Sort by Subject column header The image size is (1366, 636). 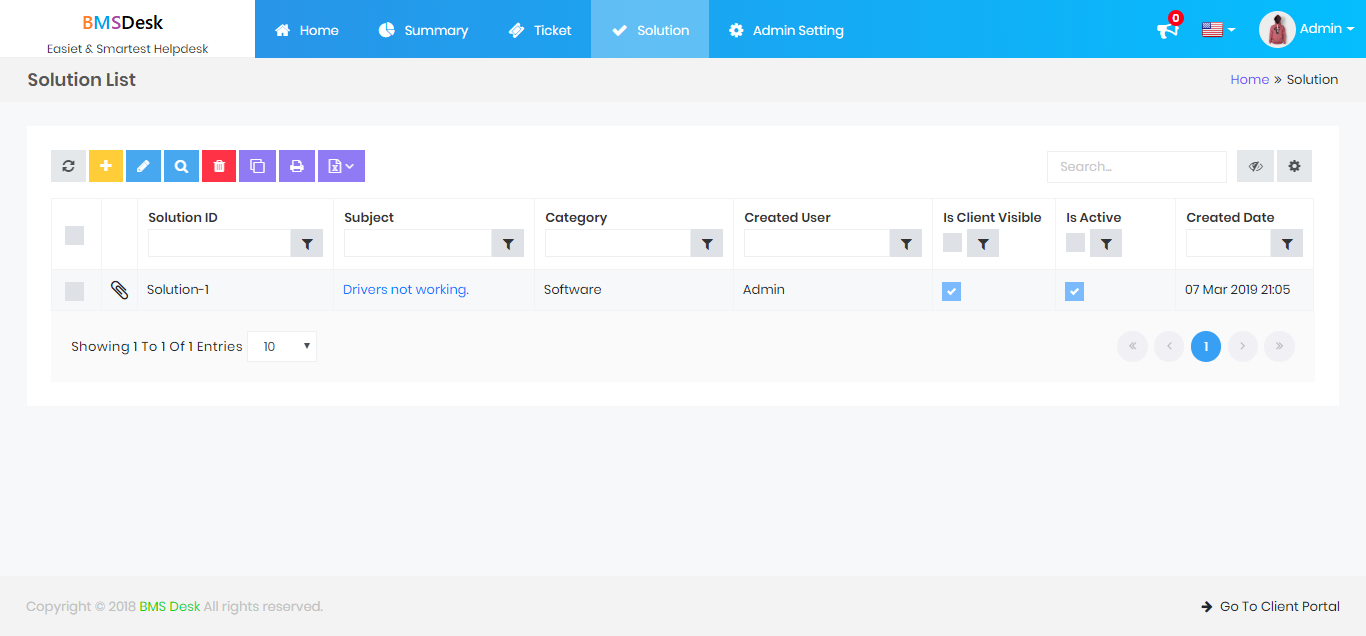click(369, 217)
